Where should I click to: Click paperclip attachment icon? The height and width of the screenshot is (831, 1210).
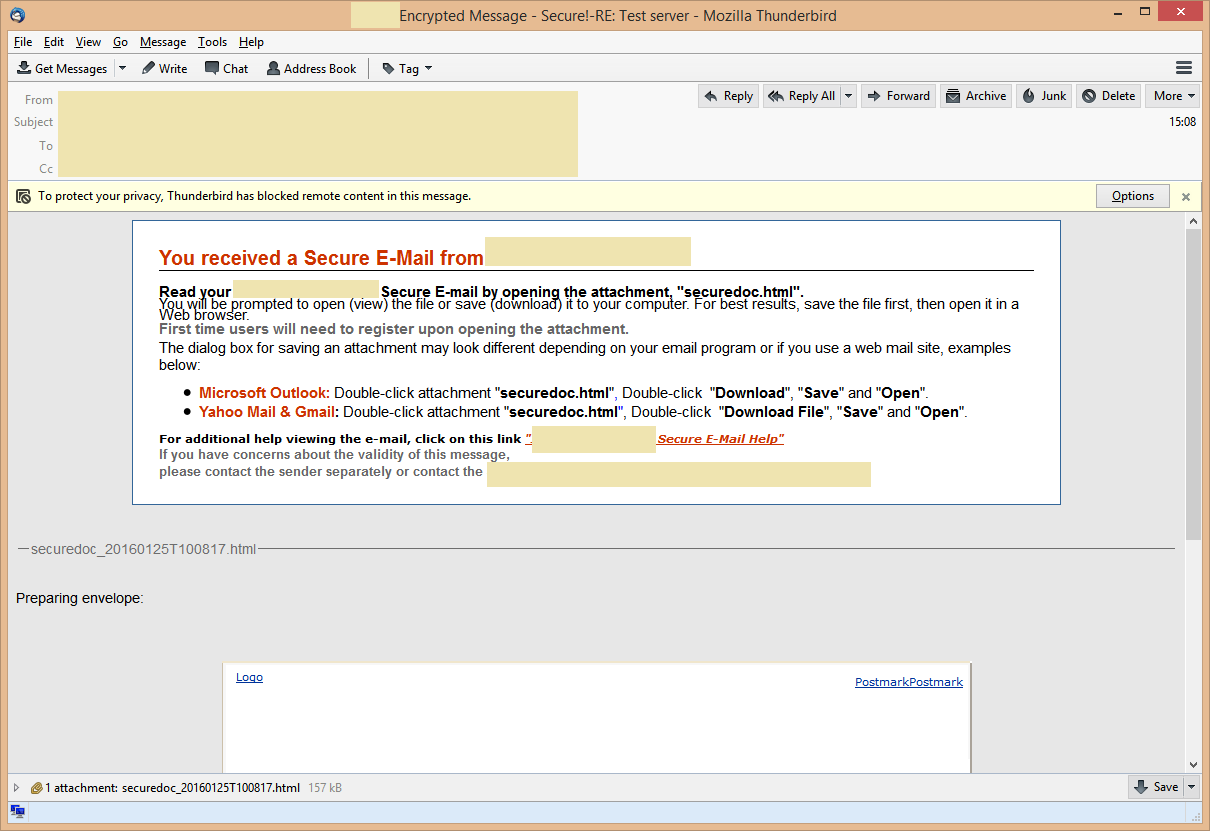[36, 788]
